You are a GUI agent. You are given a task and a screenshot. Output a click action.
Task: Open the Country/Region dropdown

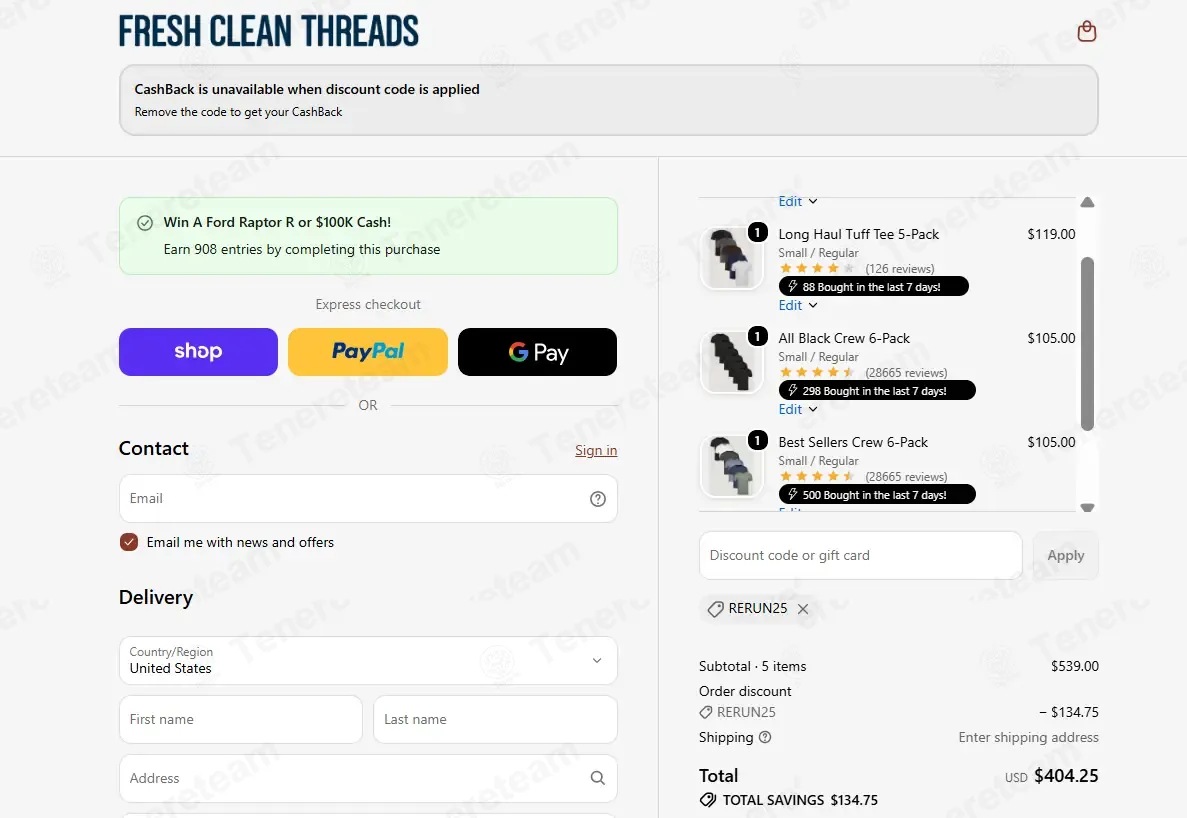pyautogui.click(x=368, y=661)
